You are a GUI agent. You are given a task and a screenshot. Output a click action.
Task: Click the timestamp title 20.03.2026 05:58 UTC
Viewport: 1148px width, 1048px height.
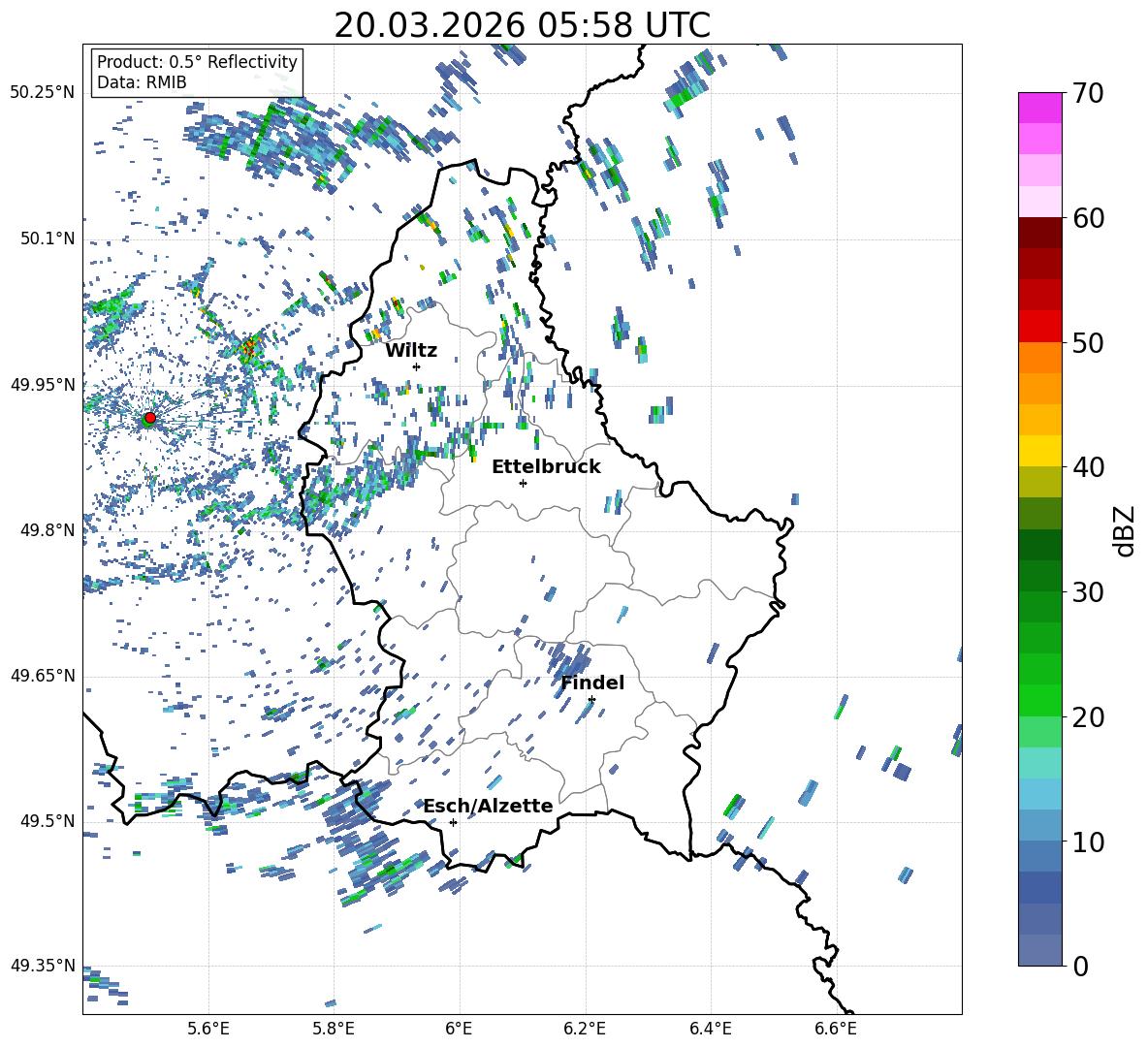coord(522,25)
